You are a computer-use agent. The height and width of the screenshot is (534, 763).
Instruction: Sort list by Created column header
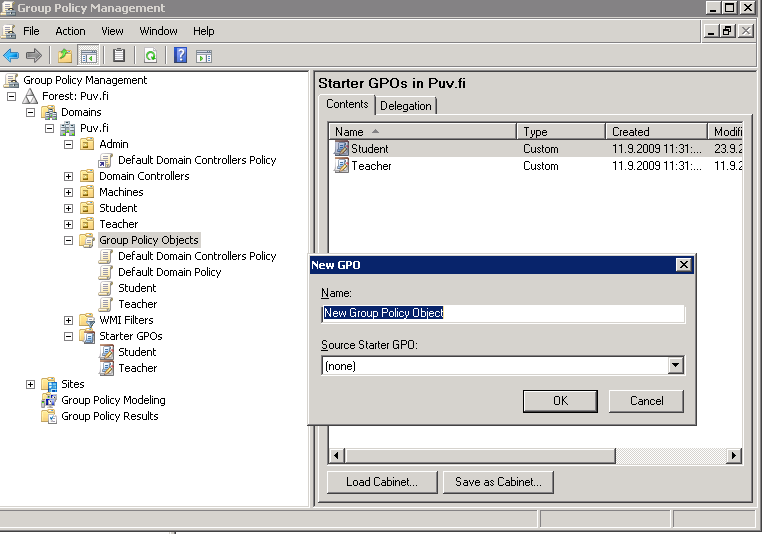(x=656, y=131)
